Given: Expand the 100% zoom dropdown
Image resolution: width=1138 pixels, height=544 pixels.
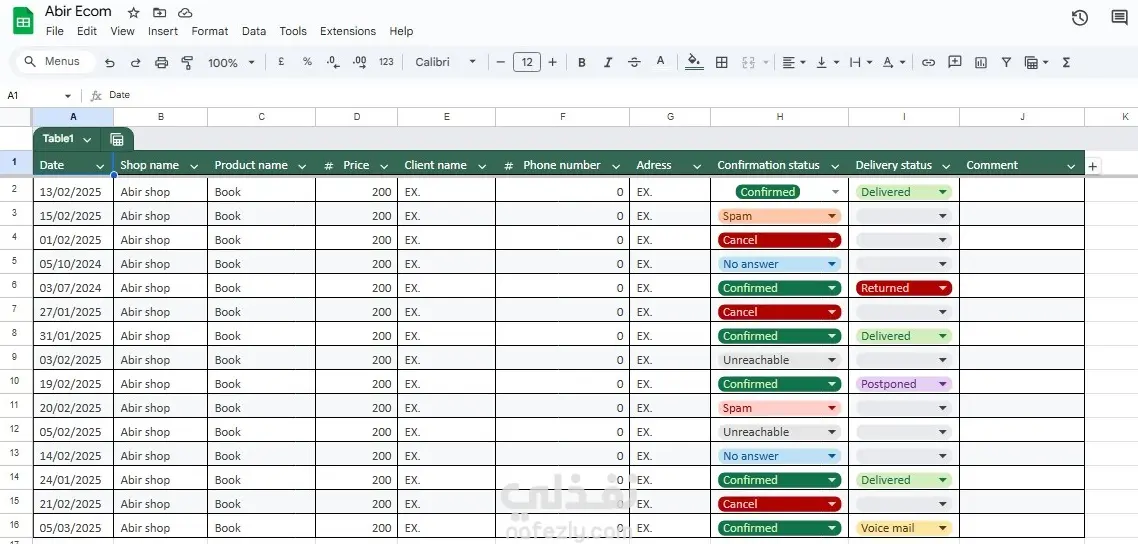Looking at the screenshot, I should click(232, 62).
